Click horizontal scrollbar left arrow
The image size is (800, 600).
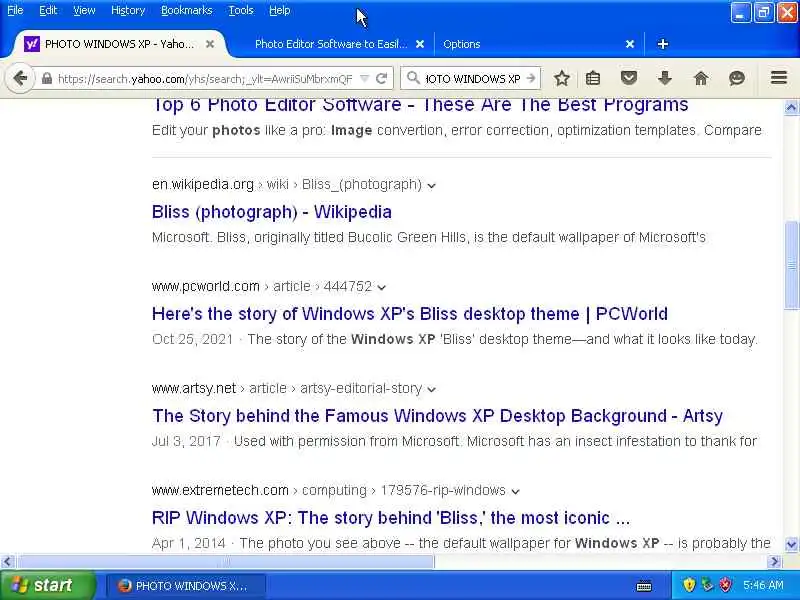pyautogui.click(x=7, y=562)
